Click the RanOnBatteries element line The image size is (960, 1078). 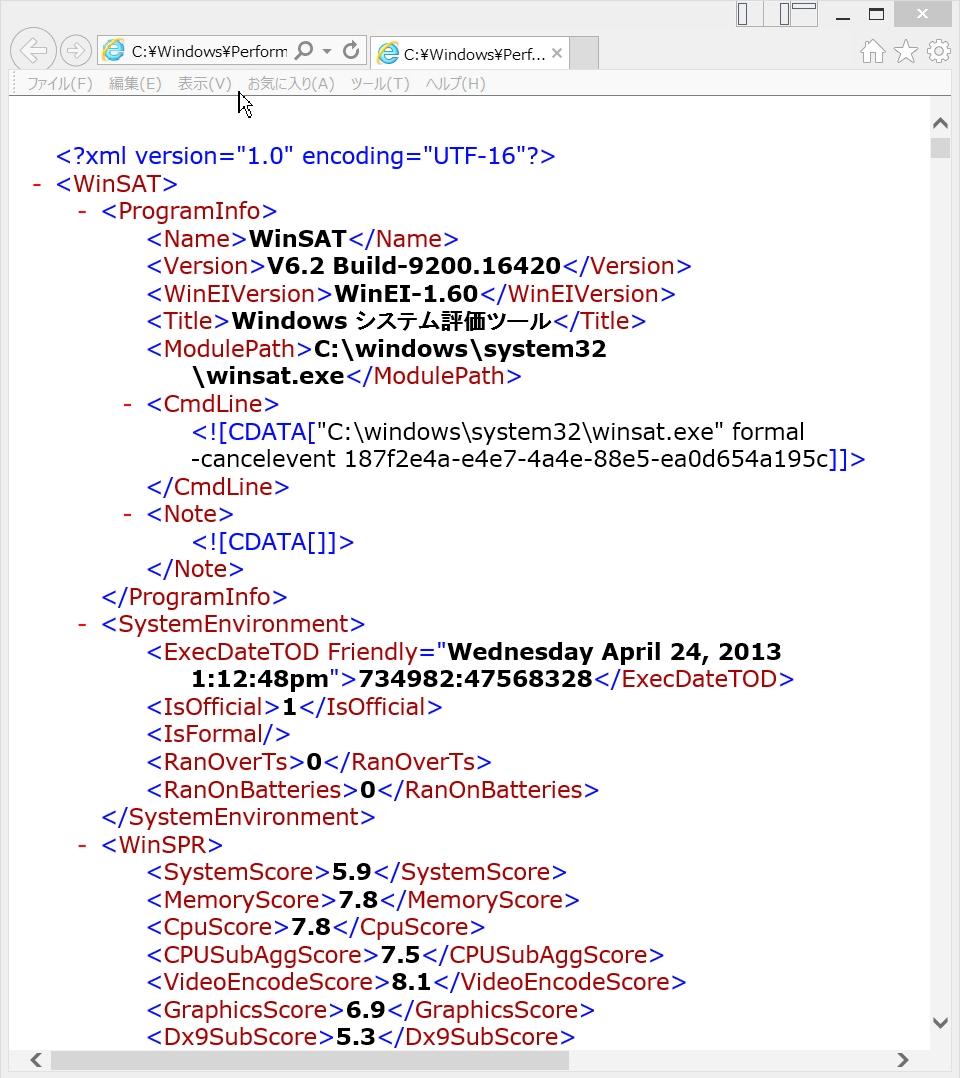pyautogui.click(x=373, y=790)
